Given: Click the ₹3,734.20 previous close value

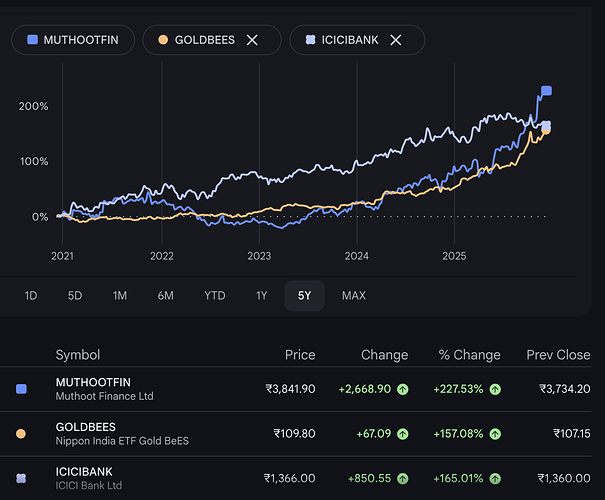Looking at the screenshot, I should tap(564, 389).
